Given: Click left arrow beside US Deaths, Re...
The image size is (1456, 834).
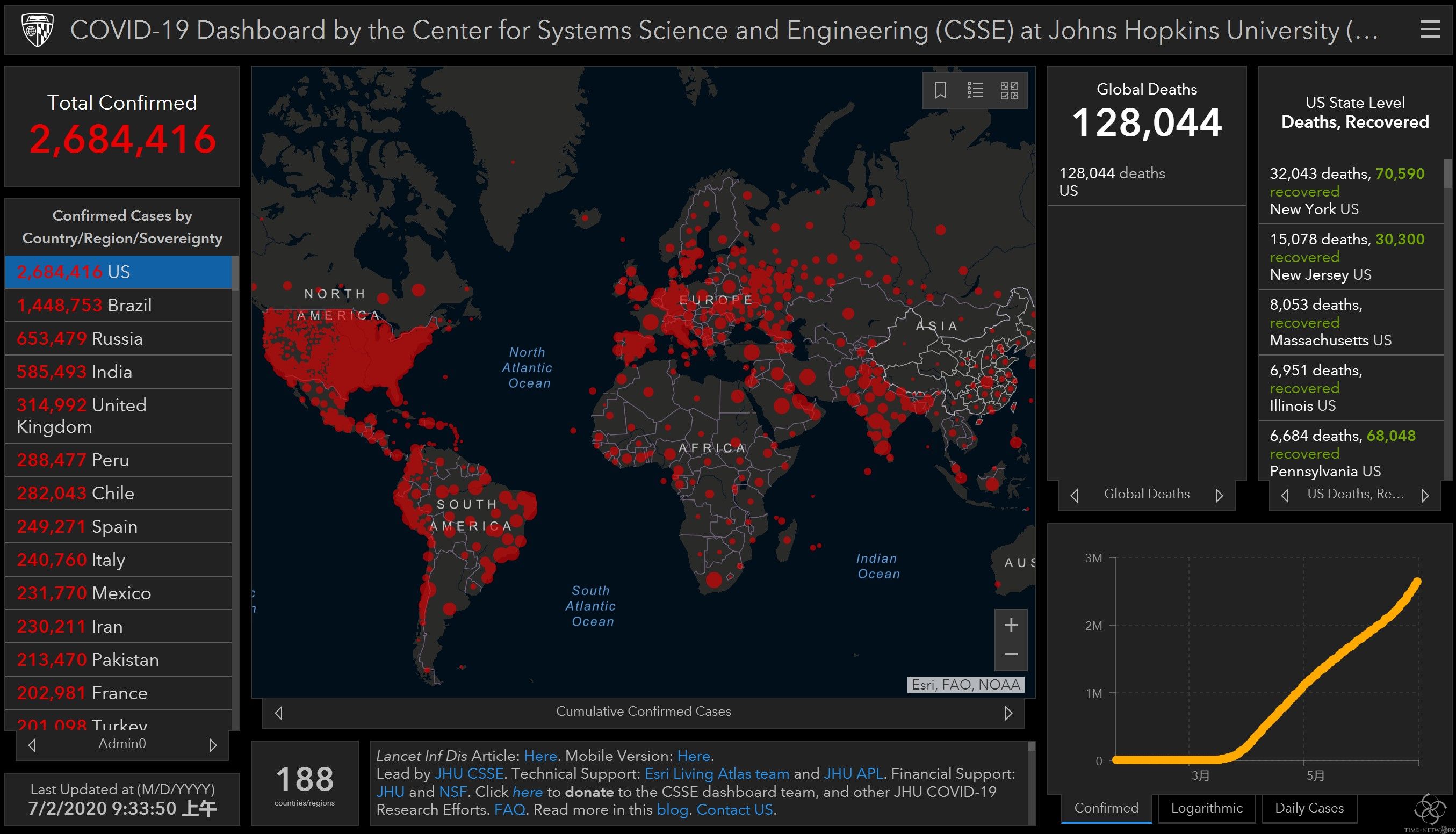Looking at the screenshot, I should pos(1285,496).
